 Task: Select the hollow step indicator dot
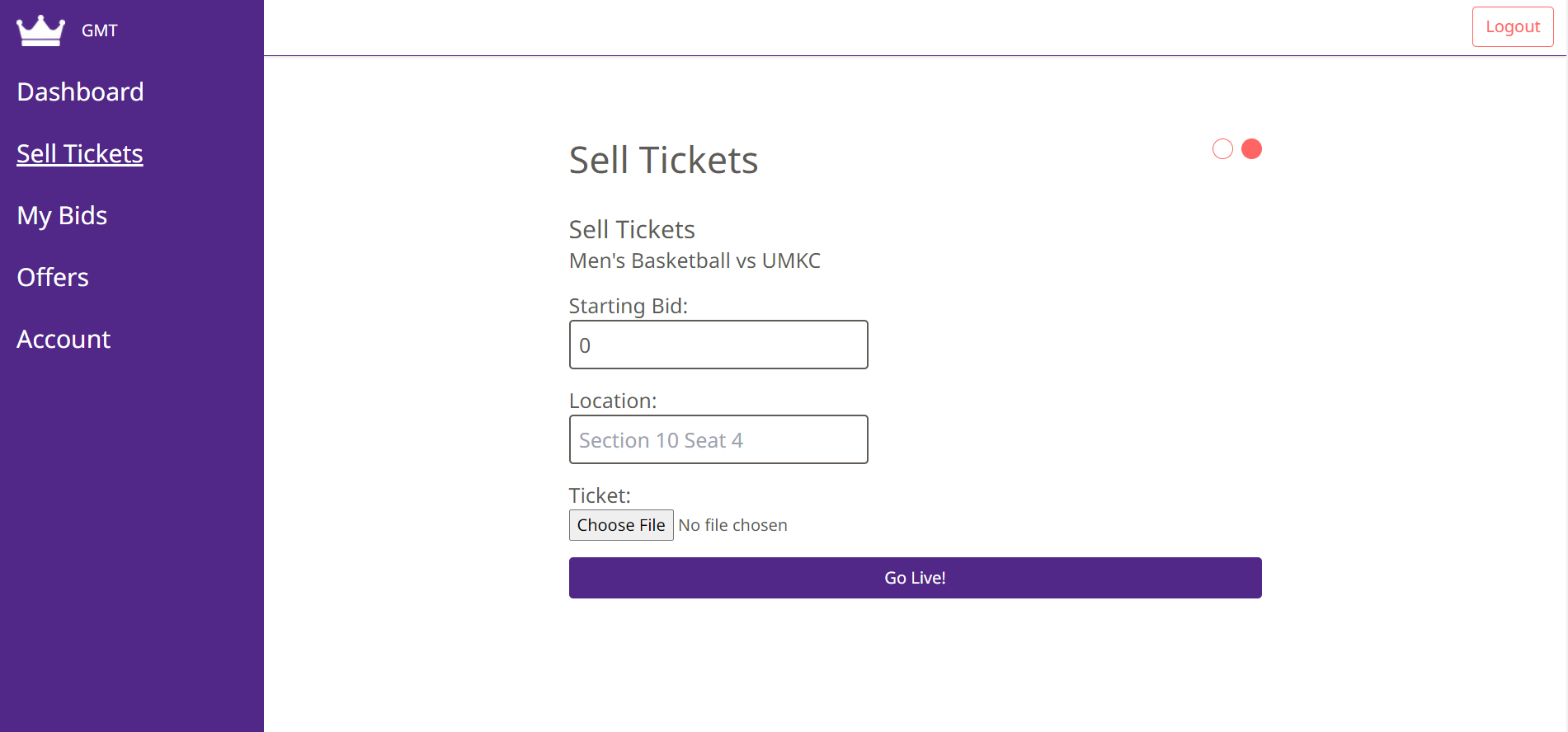click(x=1222, y=148)
